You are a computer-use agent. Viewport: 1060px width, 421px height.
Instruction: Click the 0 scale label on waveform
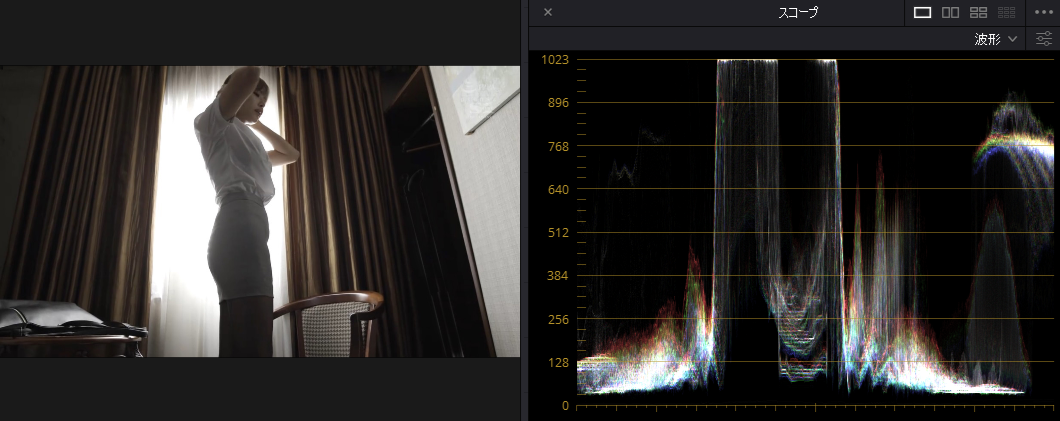pos(565,405)
